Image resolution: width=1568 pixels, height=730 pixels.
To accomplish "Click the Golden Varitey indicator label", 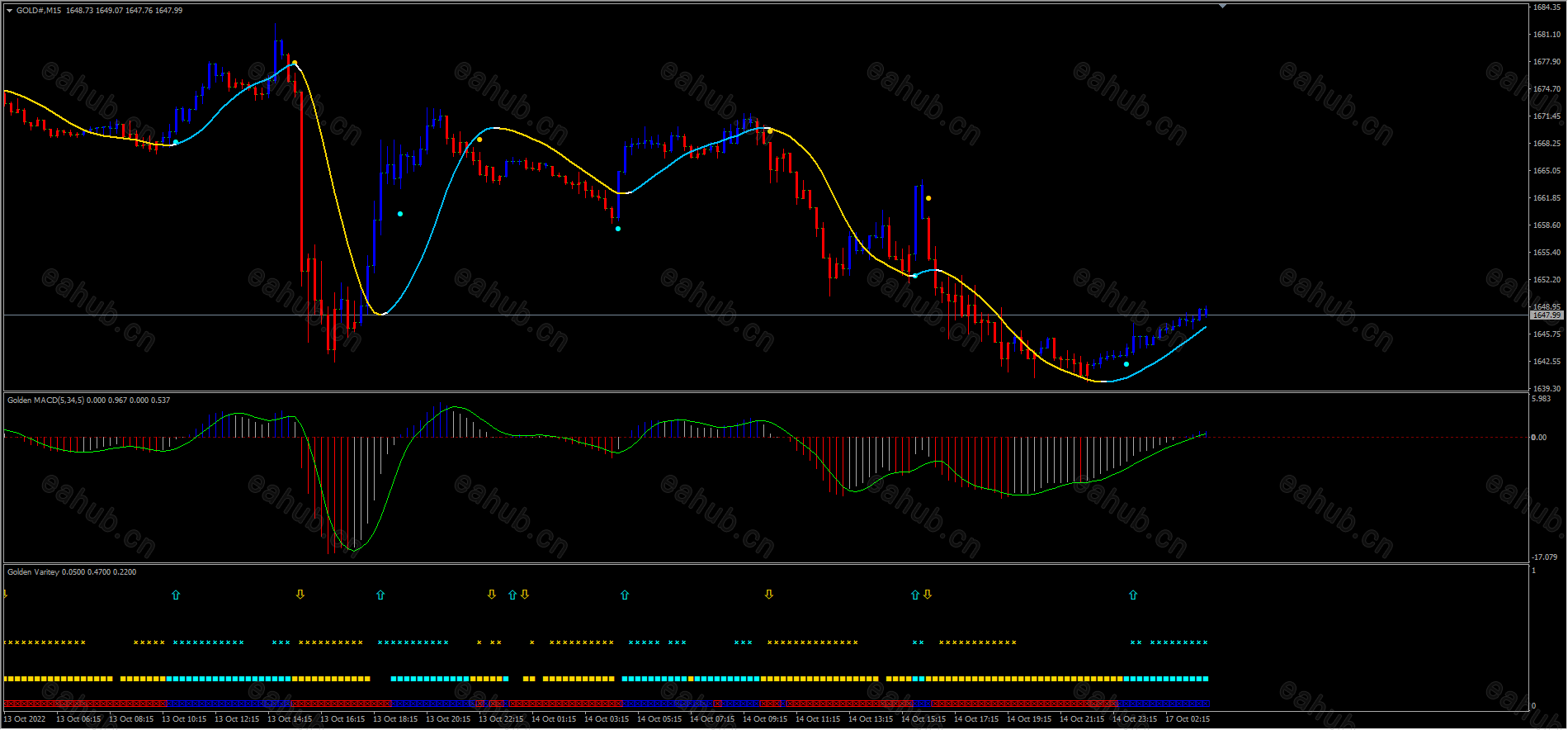I will [x=33, y=572].
